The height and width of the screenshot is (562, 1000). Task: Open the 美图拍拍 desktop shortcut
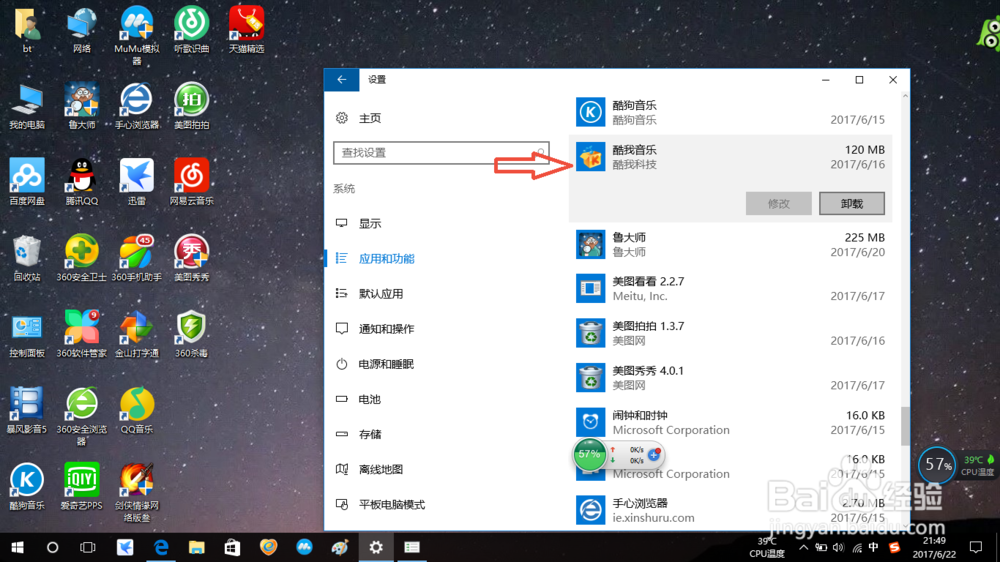click(191, 106)
